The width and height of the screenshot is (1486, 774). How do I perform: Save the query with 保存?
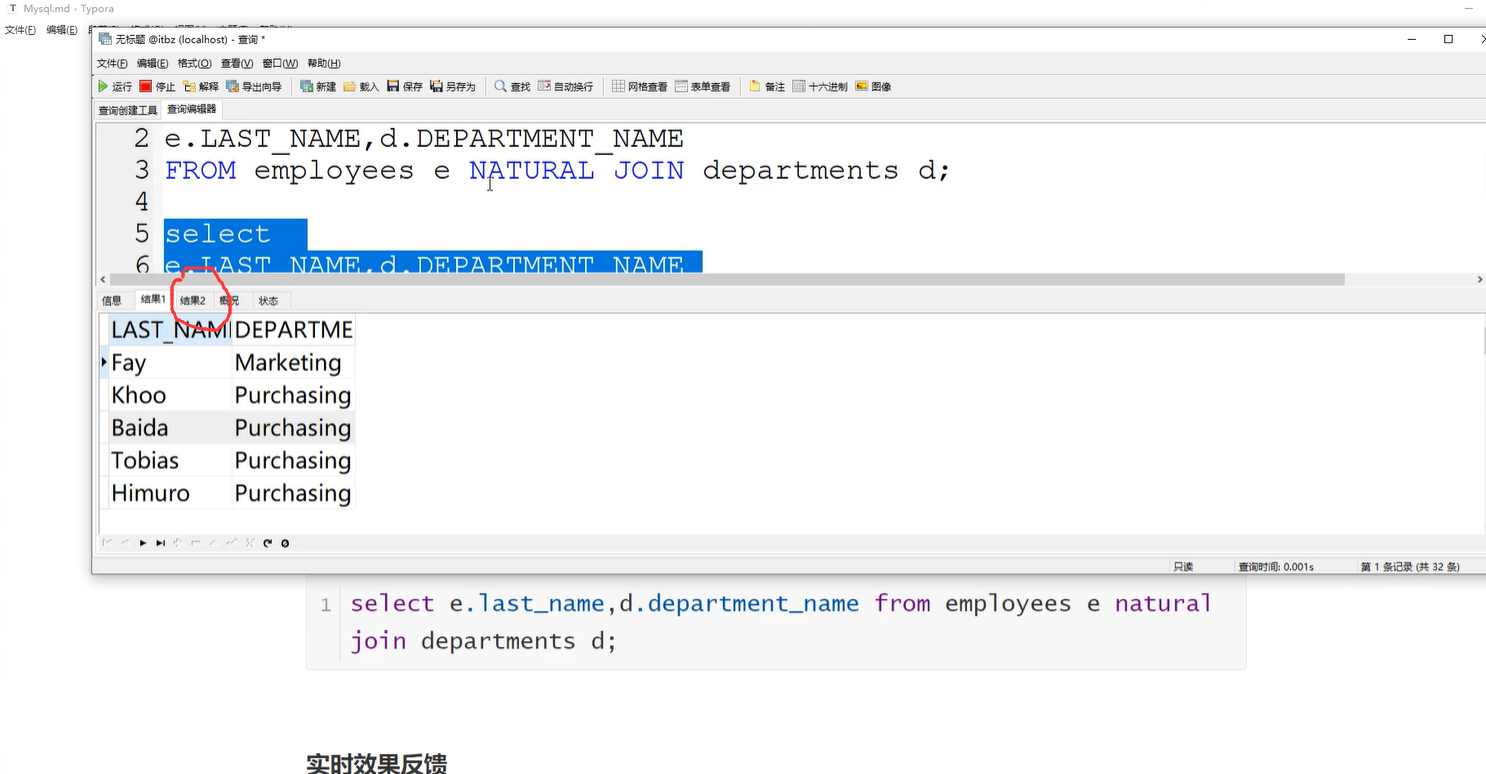(405, 87)
